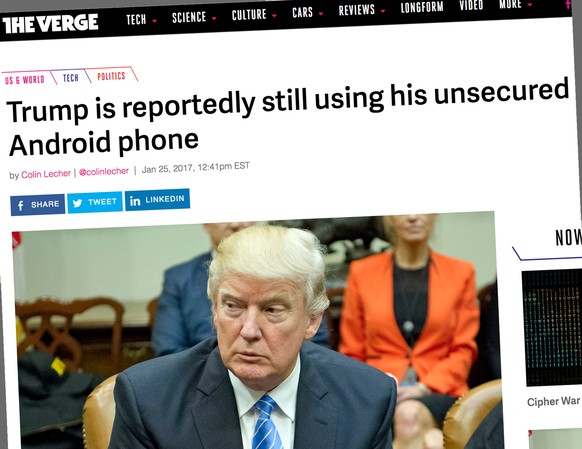Image resolution: width=582 pixels, height=449 pixels.
Task: Expand the Culture menu dropdown arrow
Action: 274,16
